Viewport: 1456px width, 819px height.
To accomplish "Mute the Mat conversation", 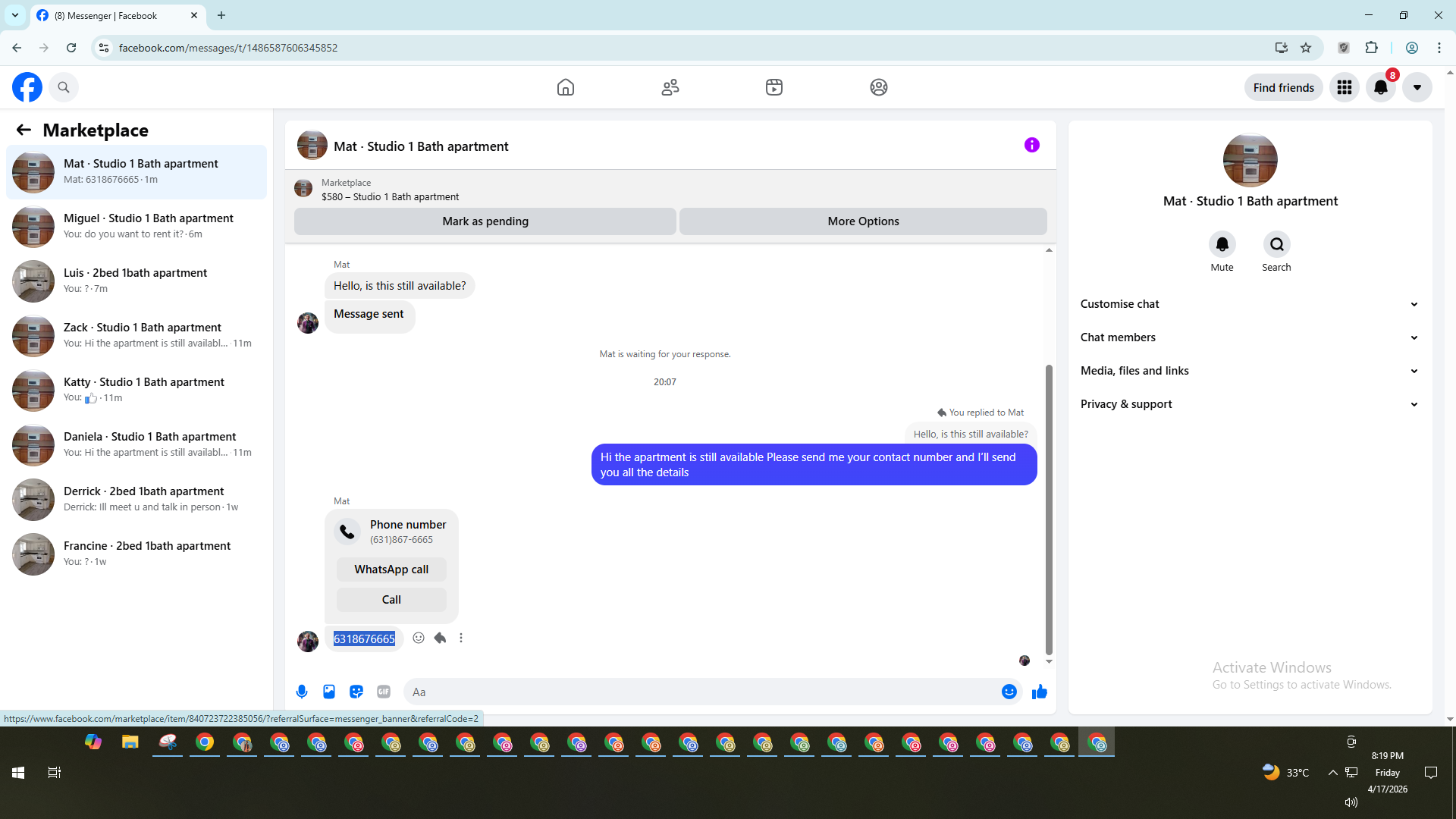I will coord(1222,245).
